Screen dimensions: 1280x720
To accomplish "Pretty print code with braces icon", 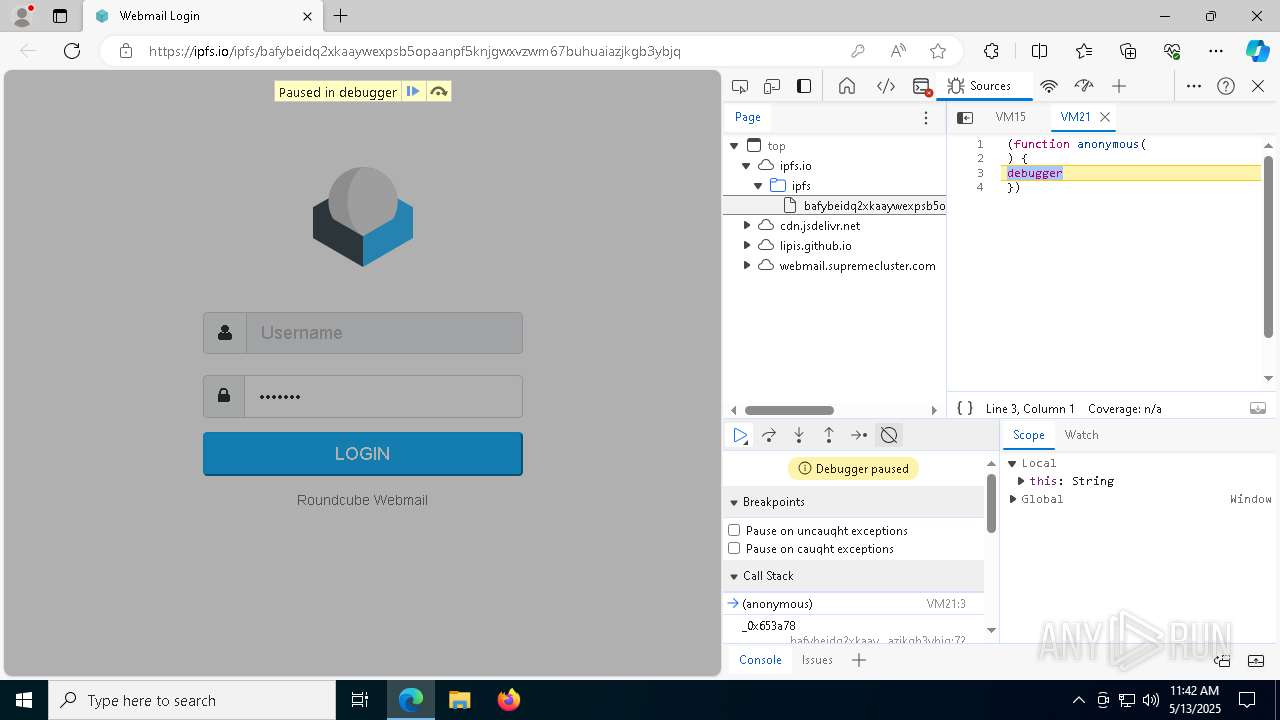I will (x=965, y=408).
